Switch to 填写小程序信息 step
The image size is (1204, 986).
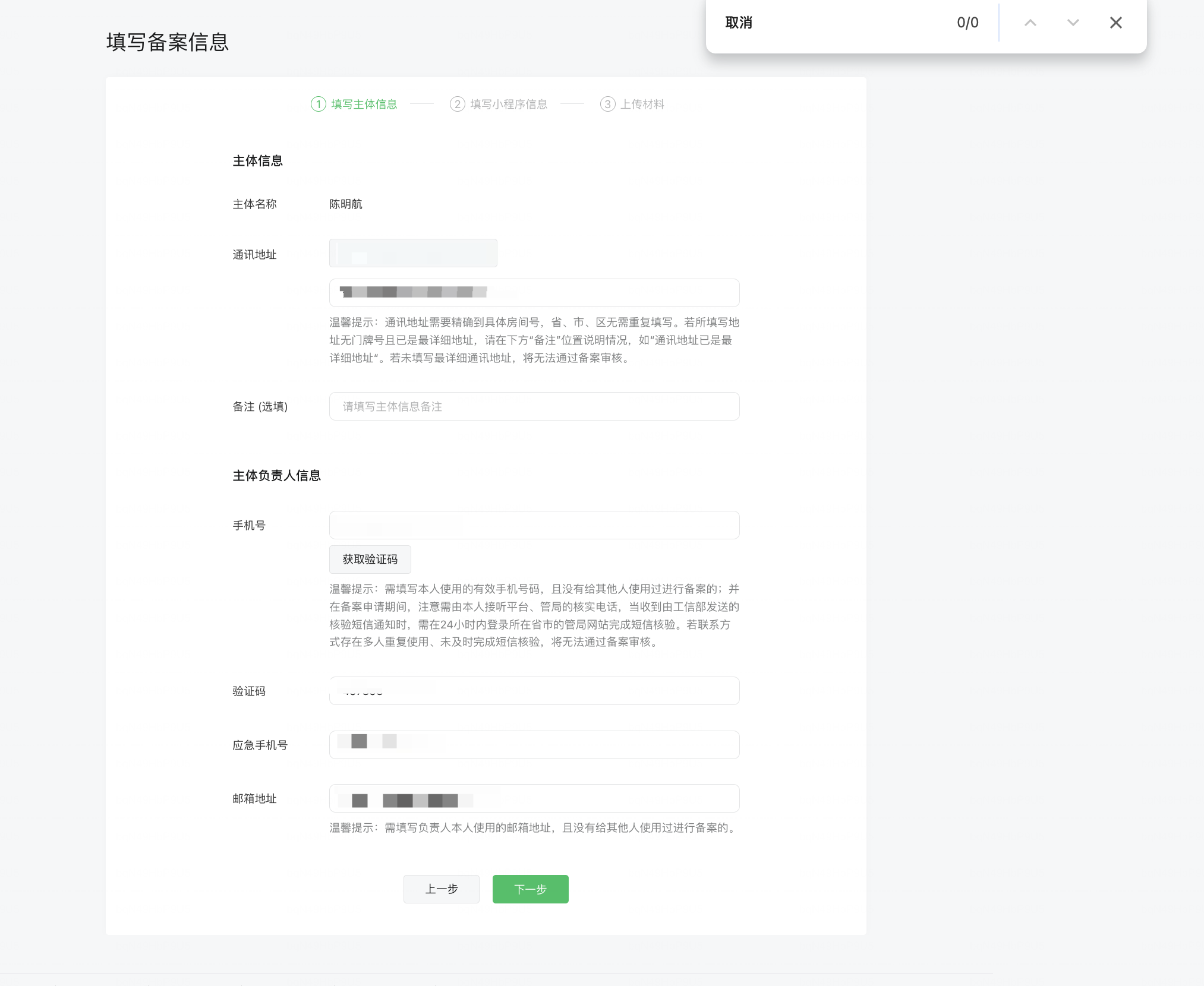click(508, 104)
